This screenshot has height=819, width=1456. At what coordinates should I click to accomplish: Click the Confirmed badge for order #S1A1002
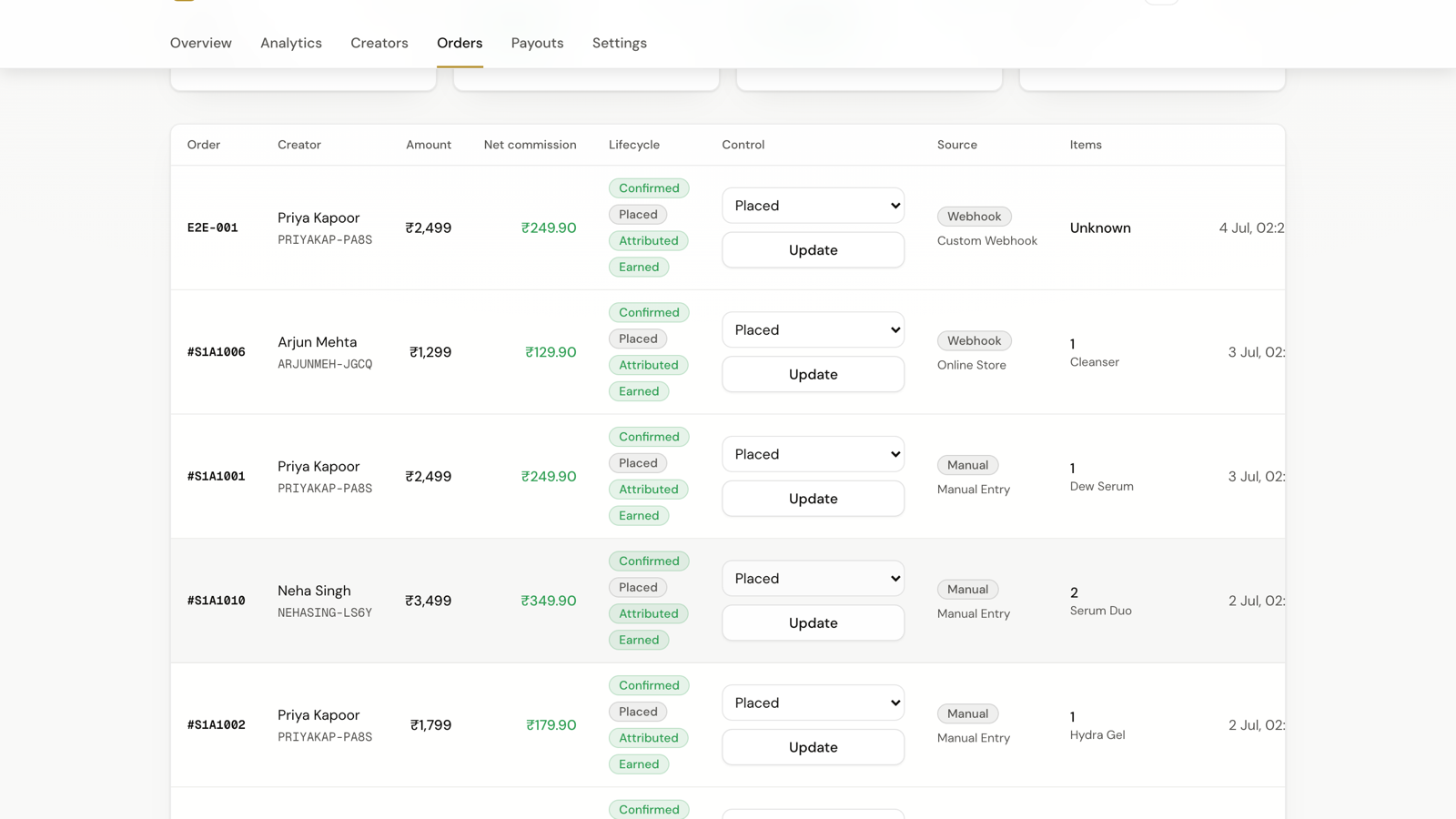(x=649, y=685)
